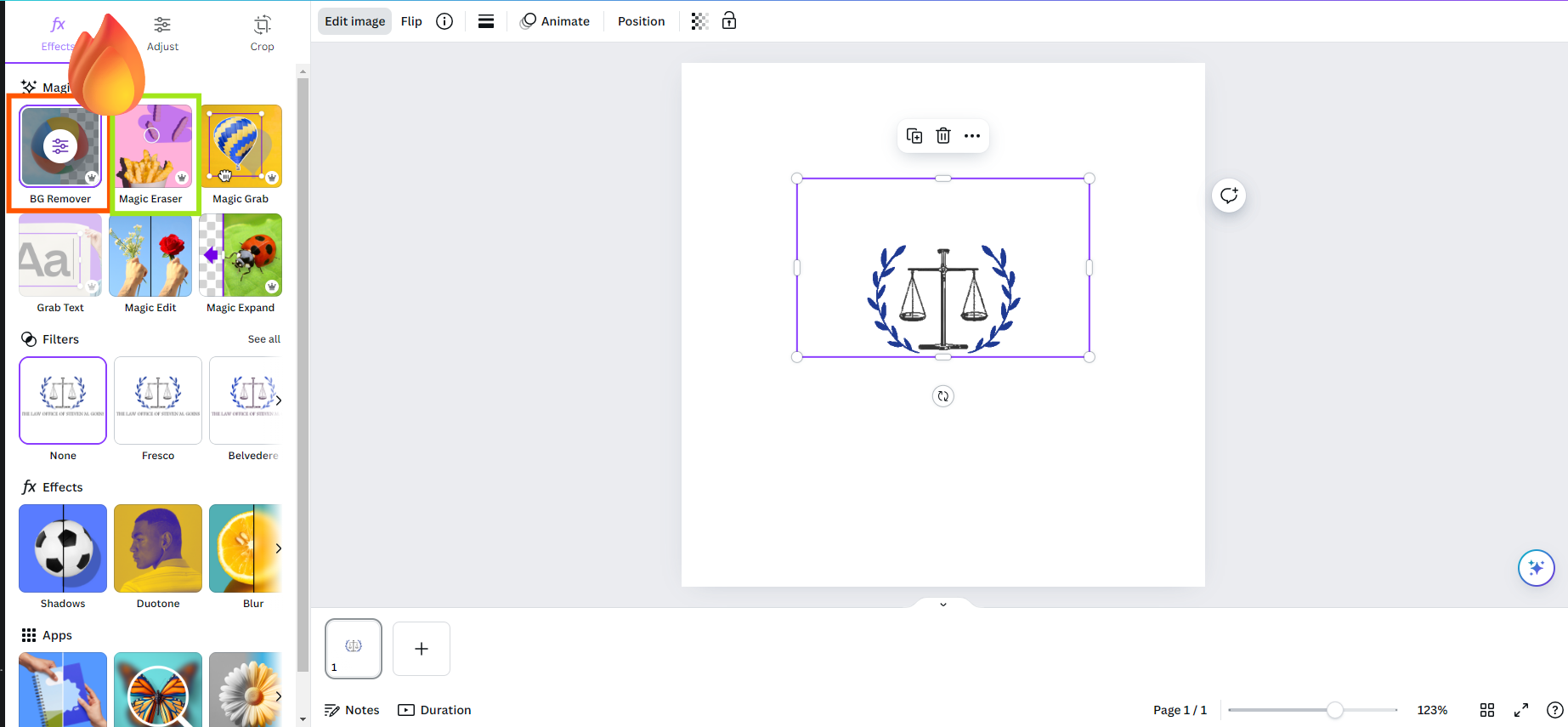Click the panel scrollbar up arrow
This screenshot has width=1568, height=727.
point(303,71)
